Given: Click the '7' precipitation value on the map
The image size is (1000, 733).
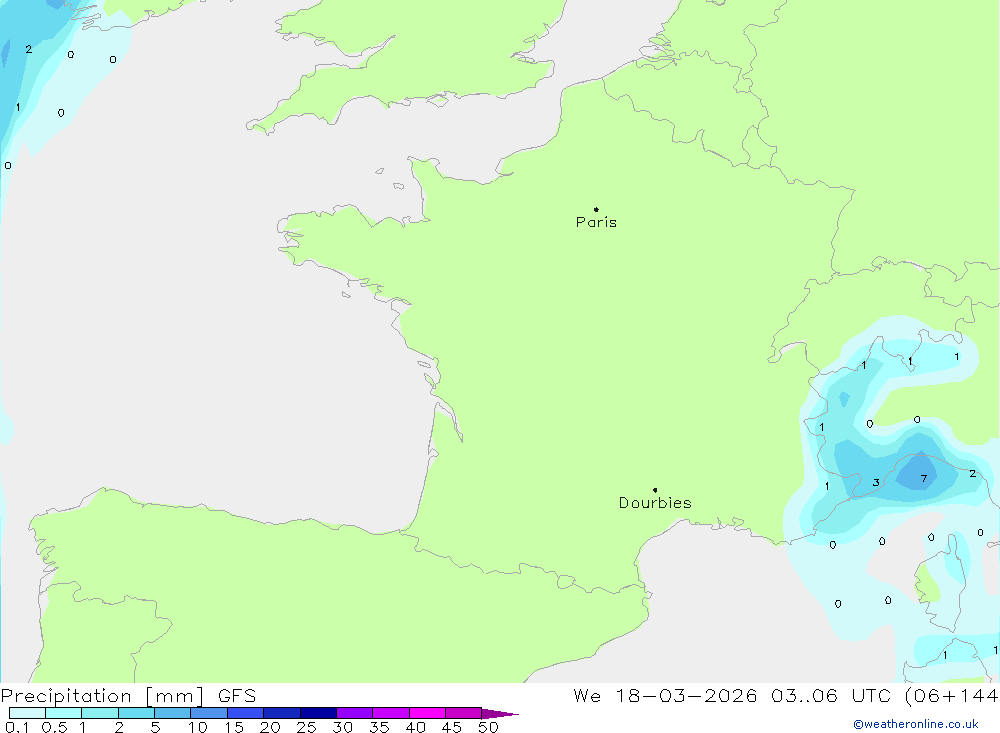Looking at the screenshot, I should point(923,478).
